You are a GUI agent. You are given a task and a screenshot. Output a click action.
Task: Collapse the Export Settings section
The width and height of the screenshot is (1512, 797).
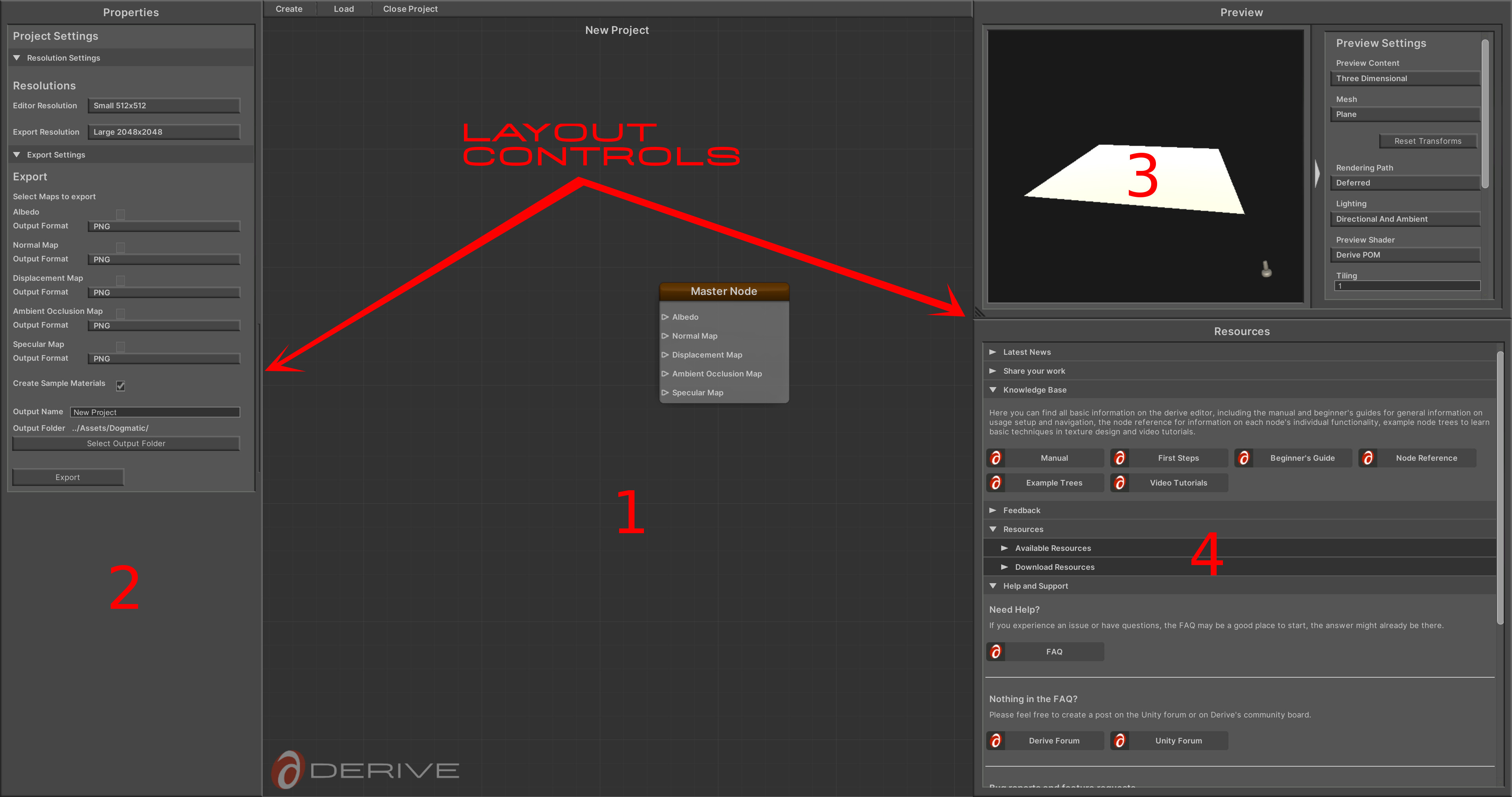click(17, 155)
